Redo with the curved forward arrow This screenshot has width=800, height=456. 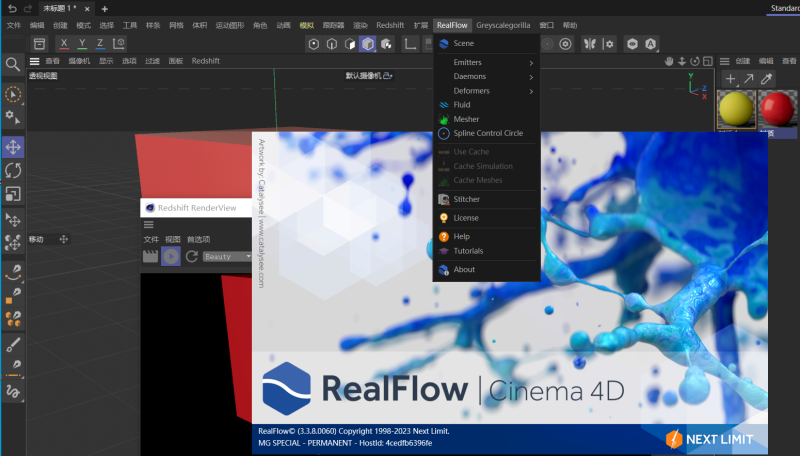[28, 9]
